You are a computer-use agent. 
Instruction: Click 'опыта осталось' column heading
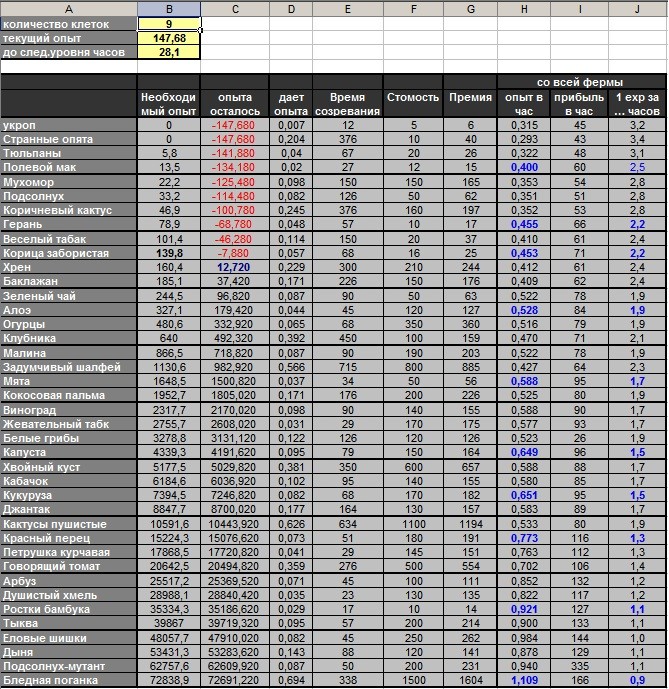(234, 104)
